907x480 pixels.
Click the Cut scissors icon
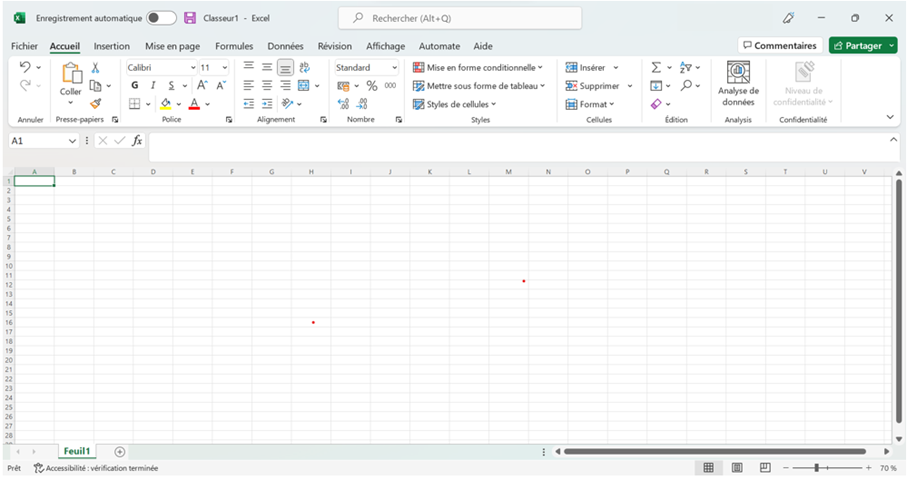pyautogui.click(x=95, y=68)
